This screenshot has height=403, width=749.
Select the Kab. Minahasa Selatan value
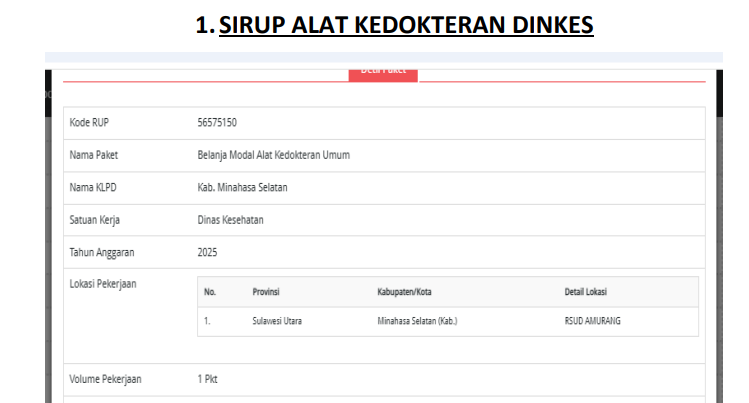tap(243, 188)
